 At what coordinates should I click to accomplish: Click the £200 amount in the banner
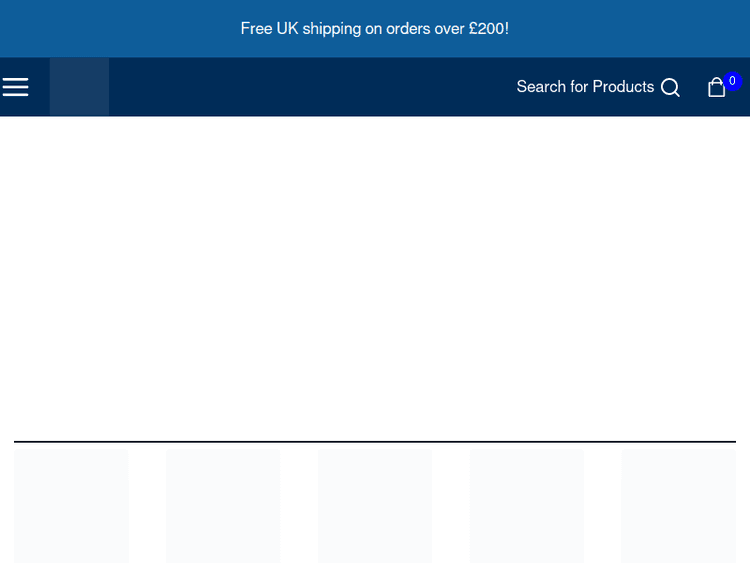488,28
